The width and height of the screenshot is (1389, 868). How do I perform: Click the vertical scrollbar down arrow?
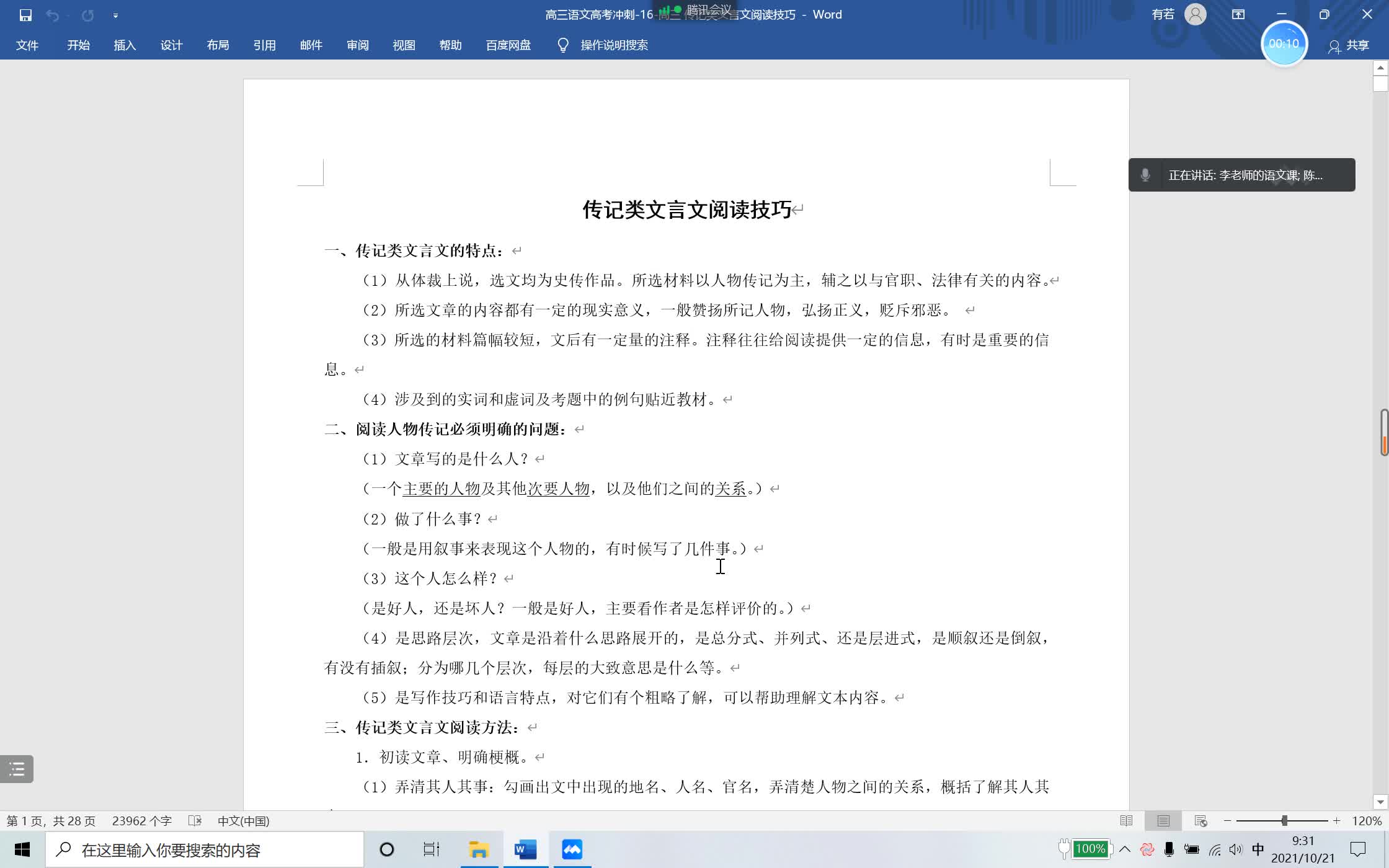click(x=1380, y=802)
